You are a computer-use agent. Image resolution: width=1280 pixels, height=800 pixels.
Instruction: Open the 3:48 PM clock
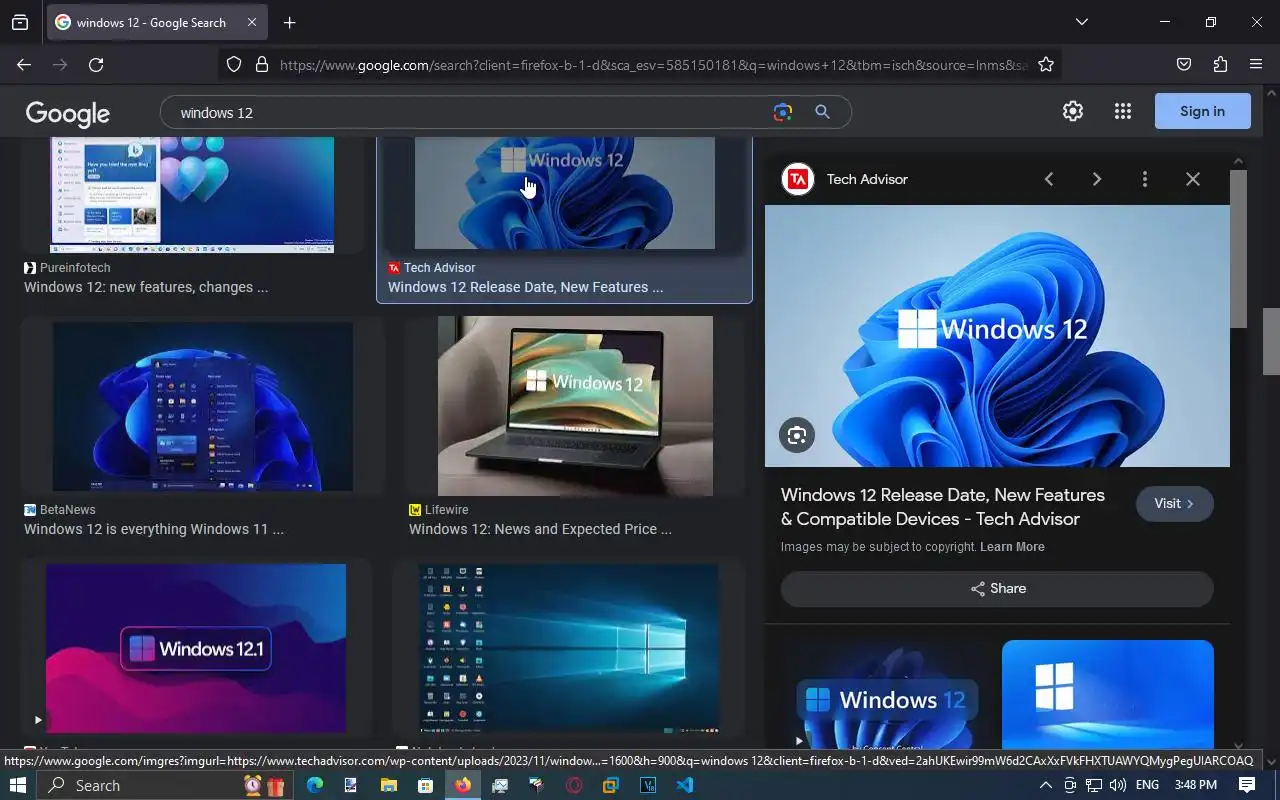1195,785
